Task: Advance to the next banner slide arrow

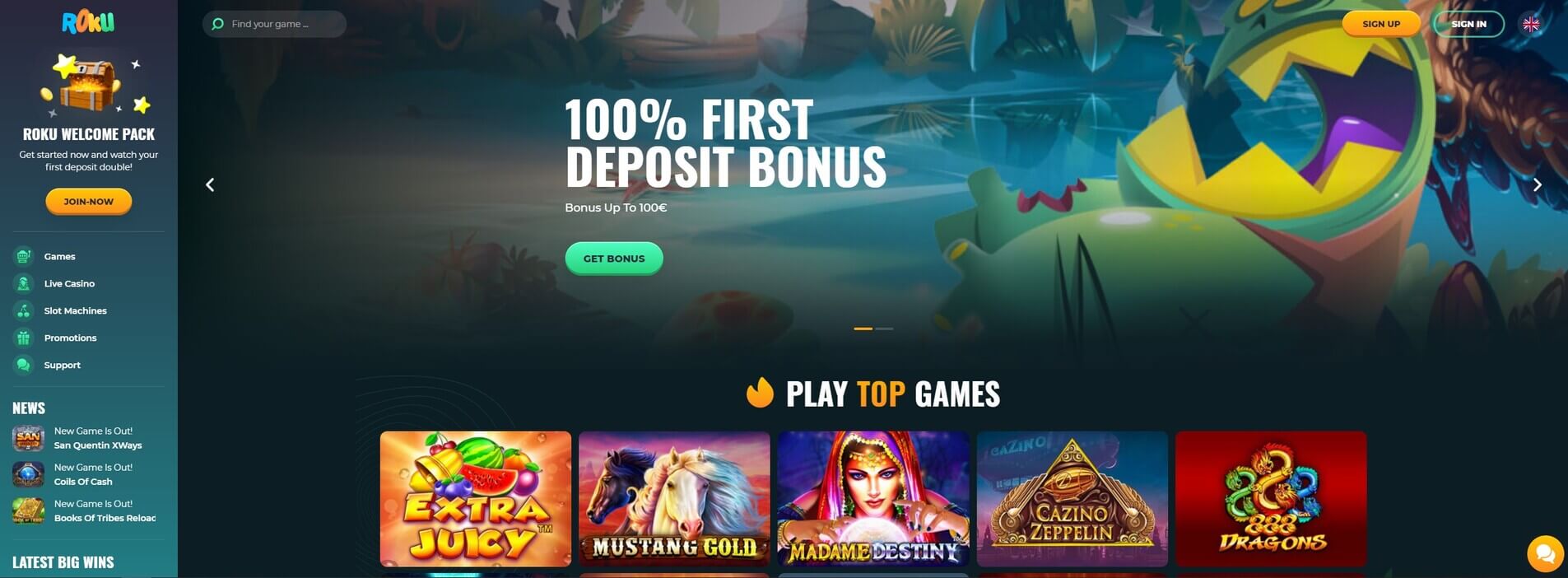Action: point(1537,184)
